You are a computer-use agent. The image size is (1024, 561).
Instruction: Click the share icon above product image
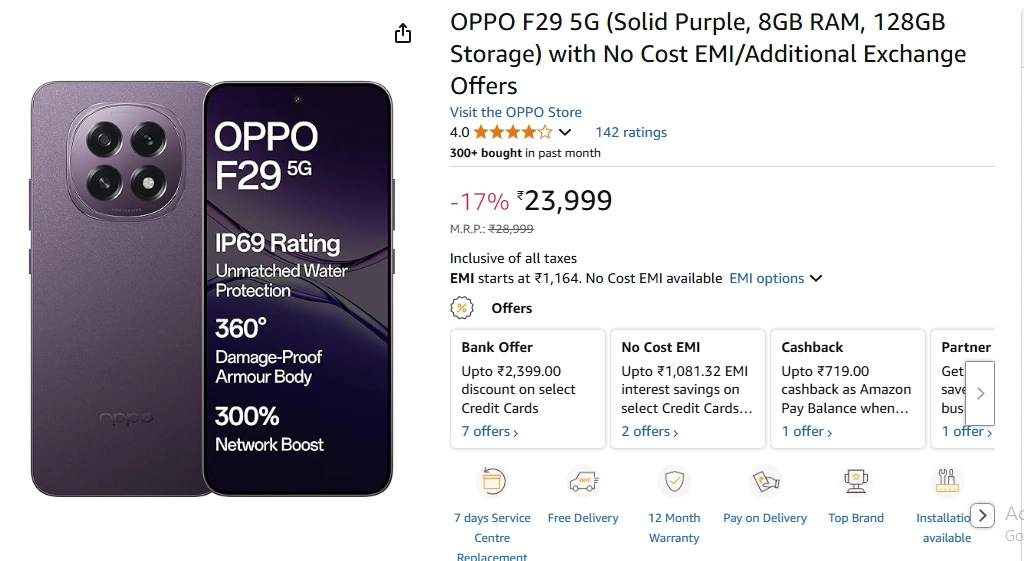click(x=403, y=34)
